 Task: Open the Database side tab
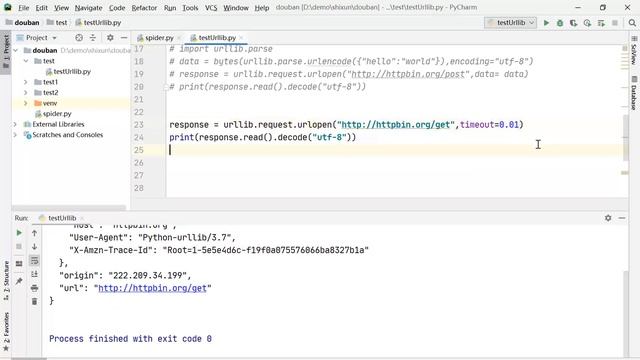[634, 93]
